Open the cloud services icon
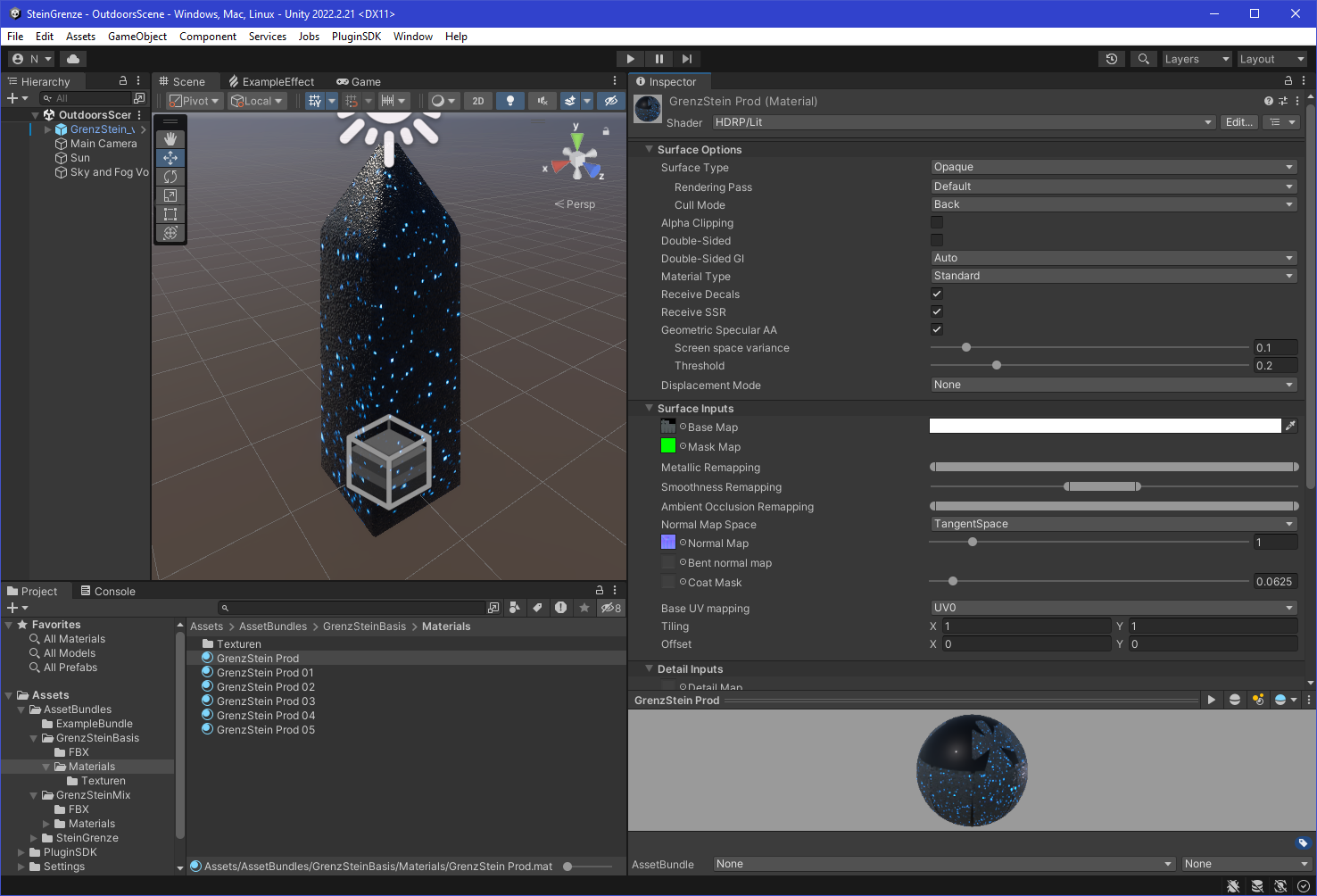1317x896 pixels. [x=73, y=59]
